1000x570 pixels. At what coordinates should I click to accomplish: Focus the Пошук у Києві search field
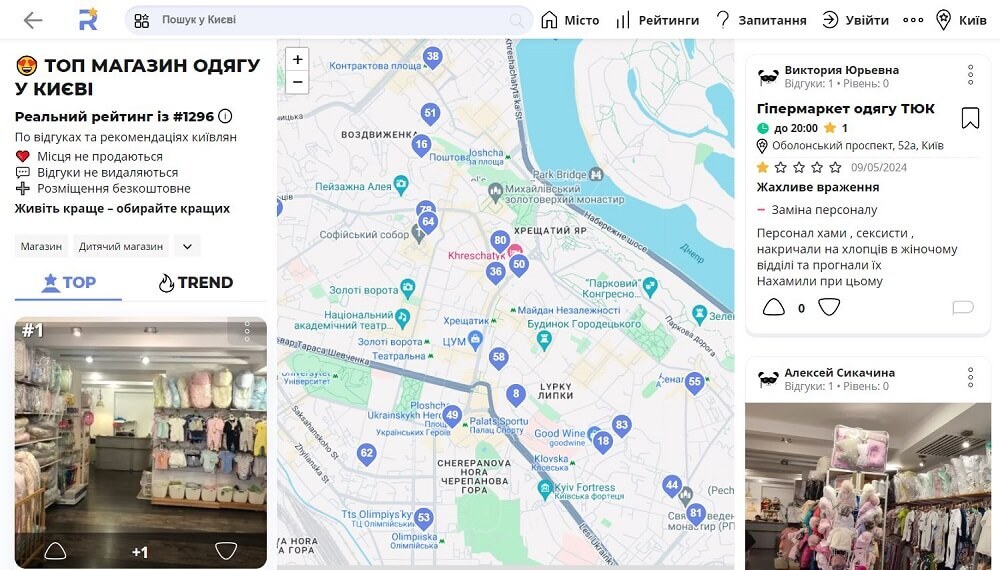point(329,20)
